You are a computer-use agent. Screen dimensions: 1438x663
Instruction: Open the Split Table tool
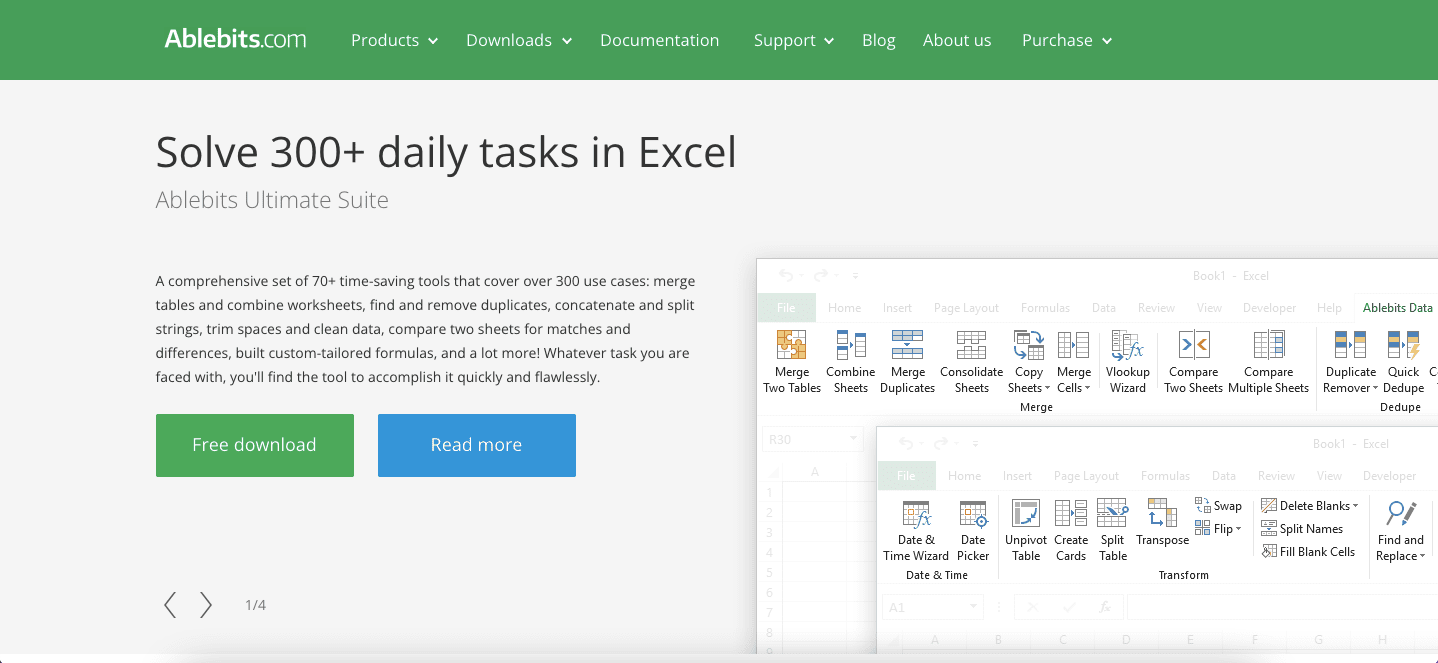(x=1113, y=531)
